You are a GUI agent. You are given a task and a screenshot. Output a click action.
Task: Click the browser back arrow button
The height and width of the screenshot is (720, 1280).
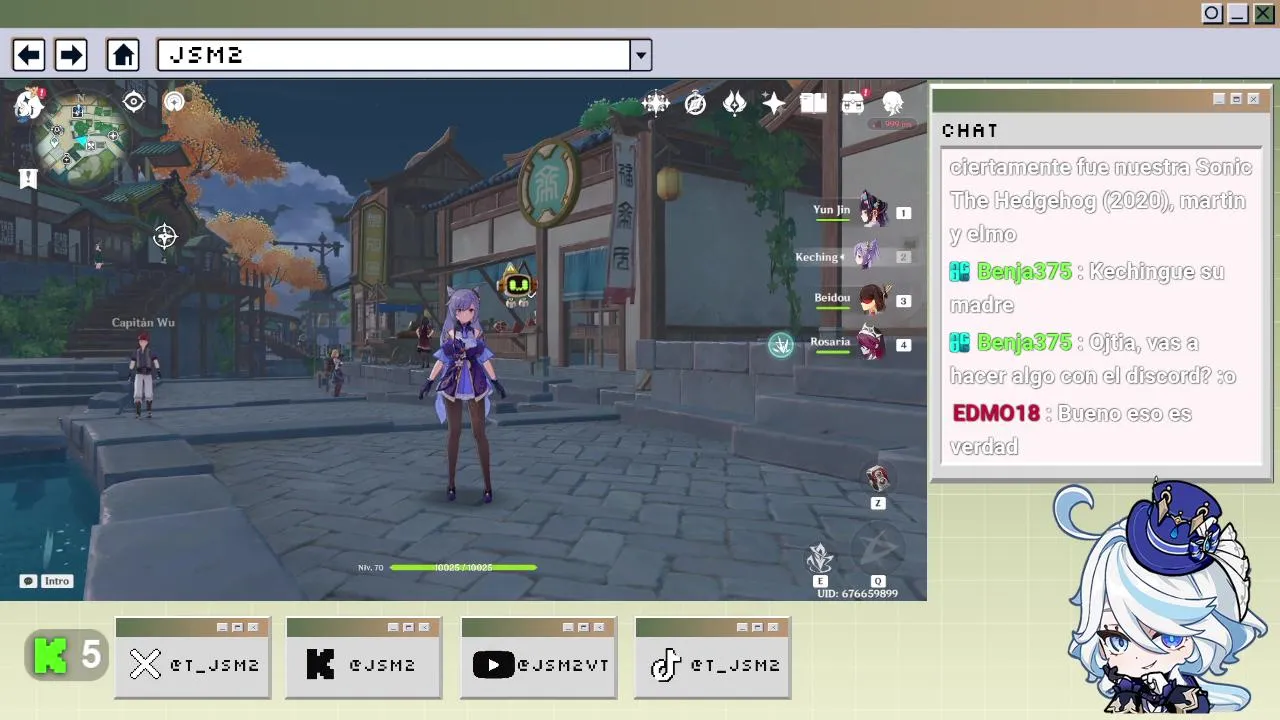28,55
